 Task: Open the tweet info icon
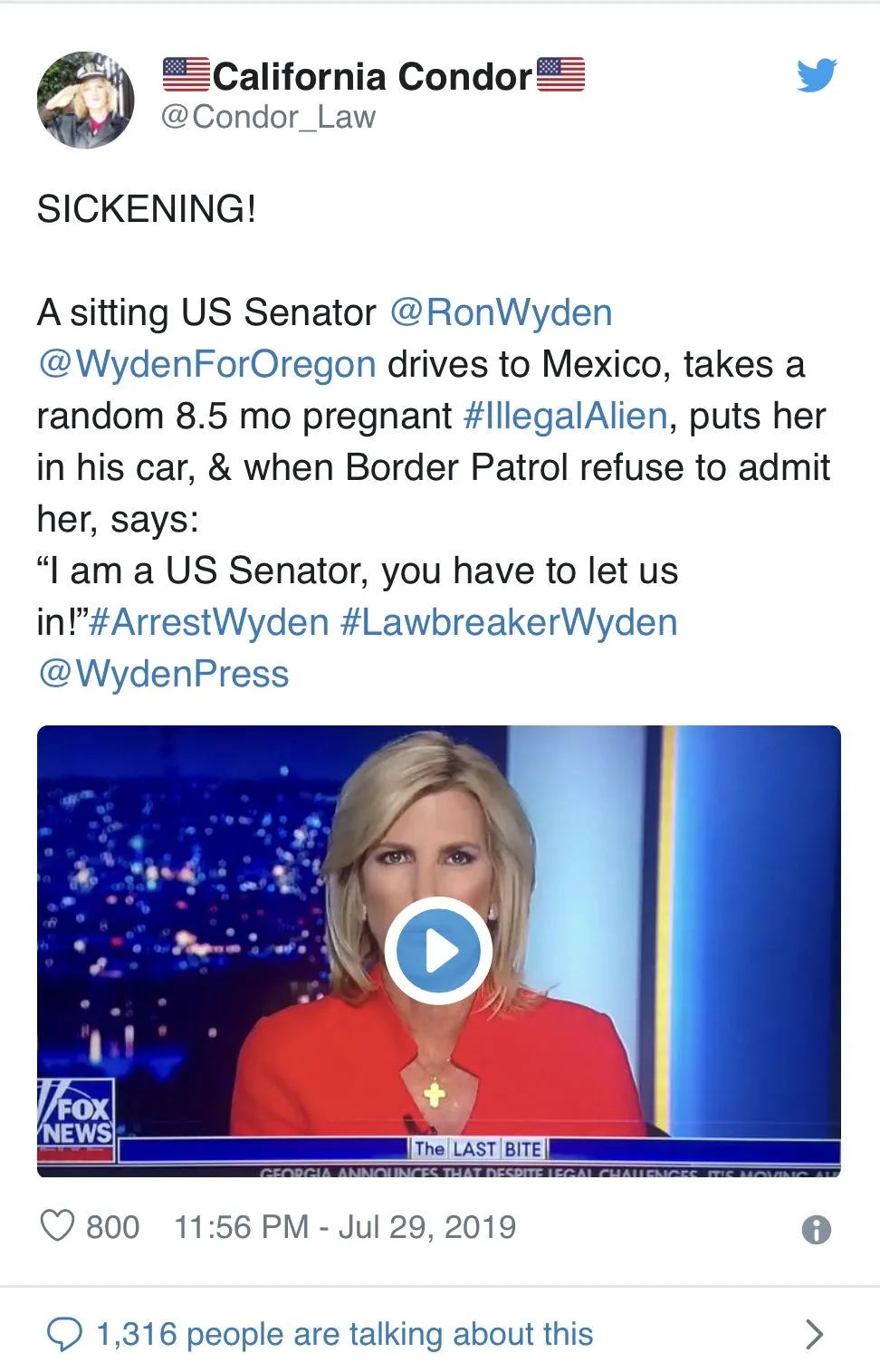pyautogui.click(x=816, y=1229)
